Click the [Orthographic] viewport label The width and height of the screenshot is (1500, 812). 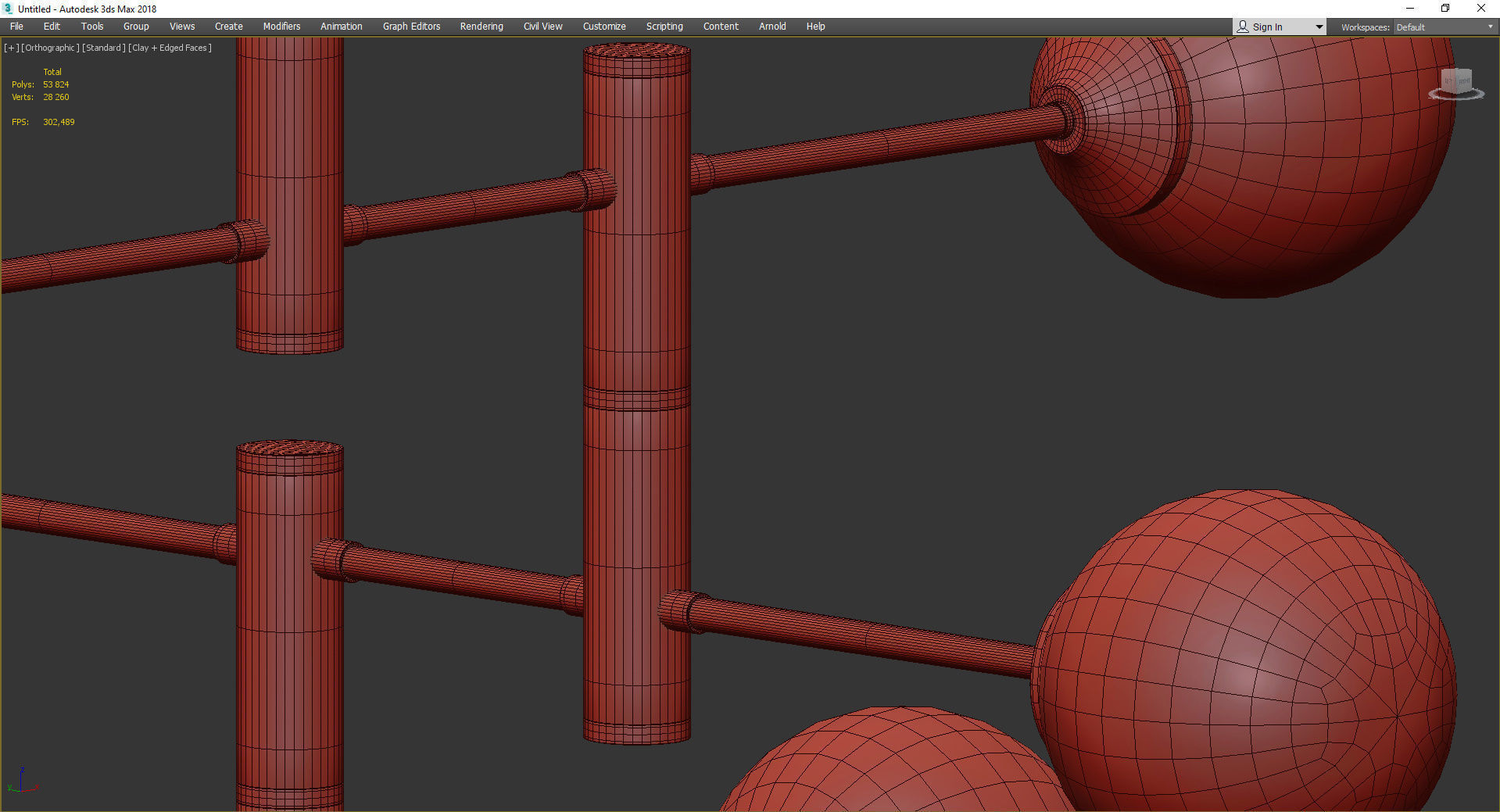point(50,48)
